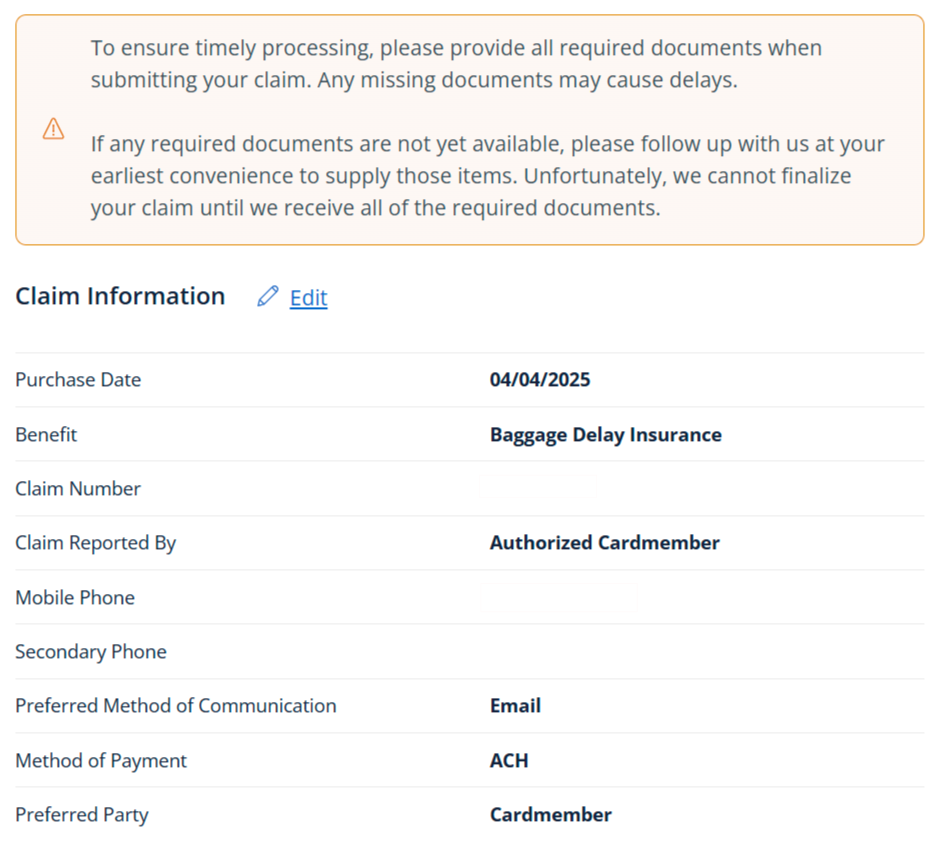Select the Mobile Phone row label
This screenshot has height=854, width=941.
point(75,598)
